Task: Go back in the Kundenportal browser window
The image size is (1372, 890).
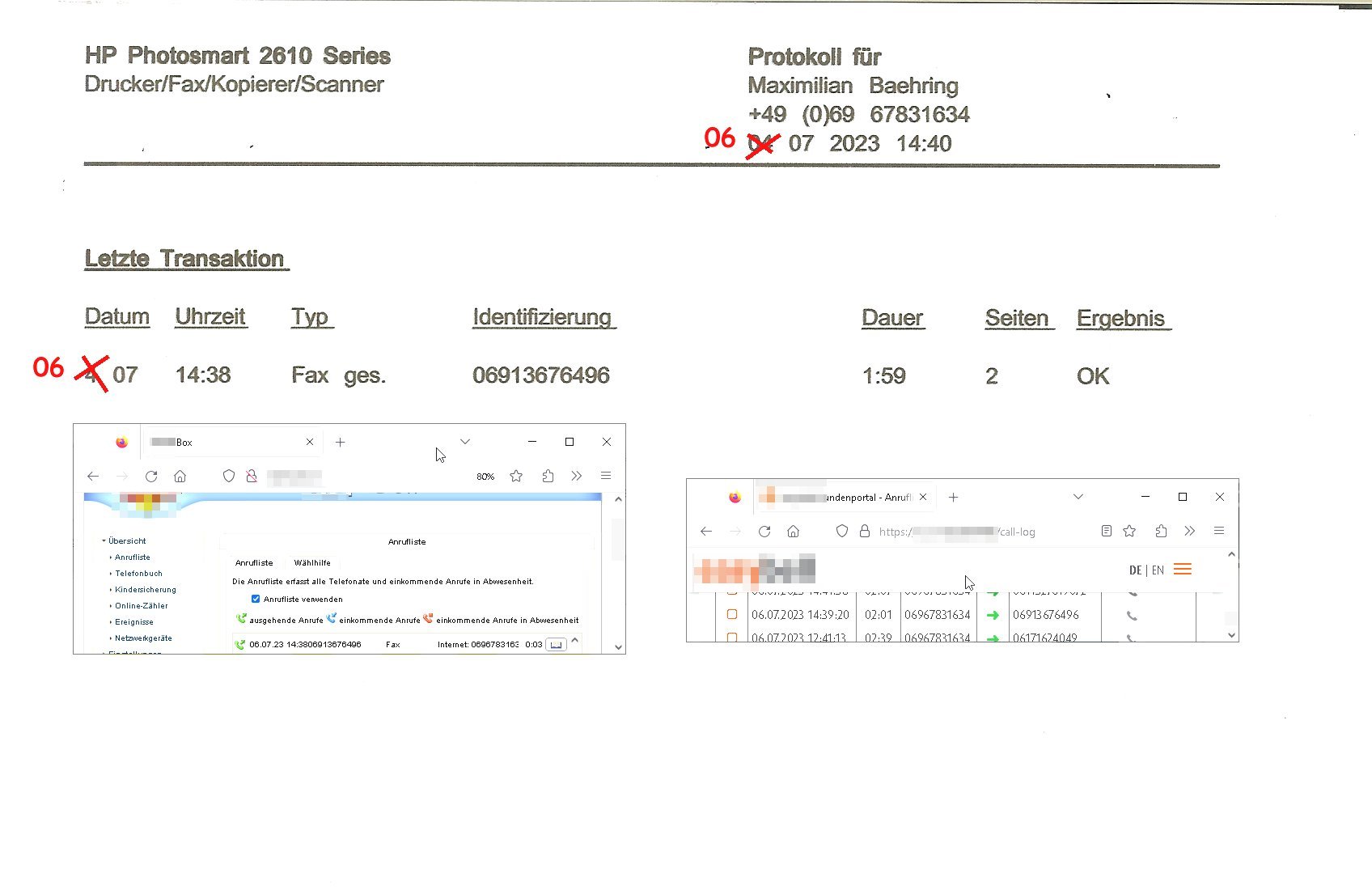Action: pyautogui.click(x=706, y=532)
